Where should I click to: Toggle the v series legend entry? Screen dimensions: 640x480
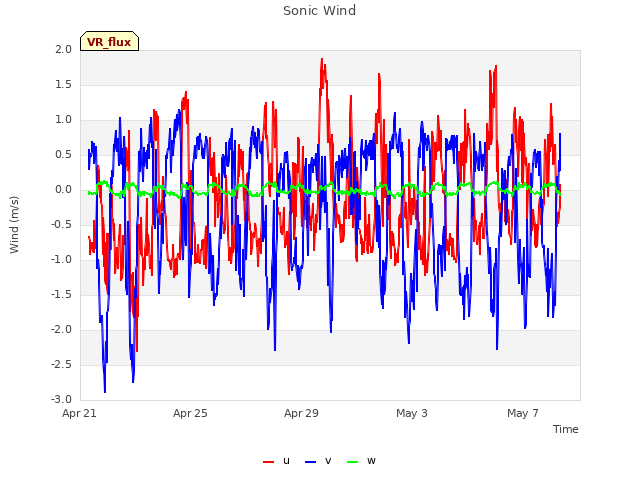coord(318,461)
